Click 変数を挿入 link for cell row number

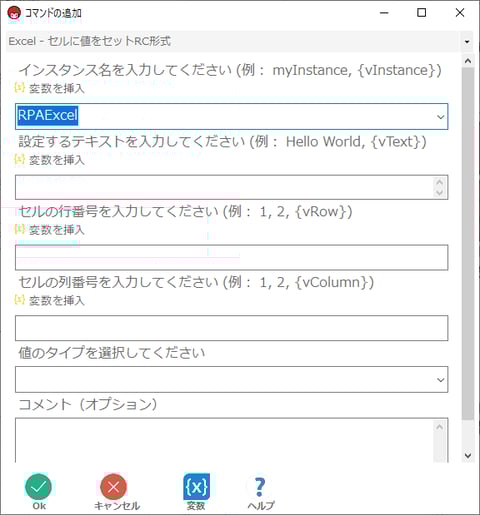57,230
